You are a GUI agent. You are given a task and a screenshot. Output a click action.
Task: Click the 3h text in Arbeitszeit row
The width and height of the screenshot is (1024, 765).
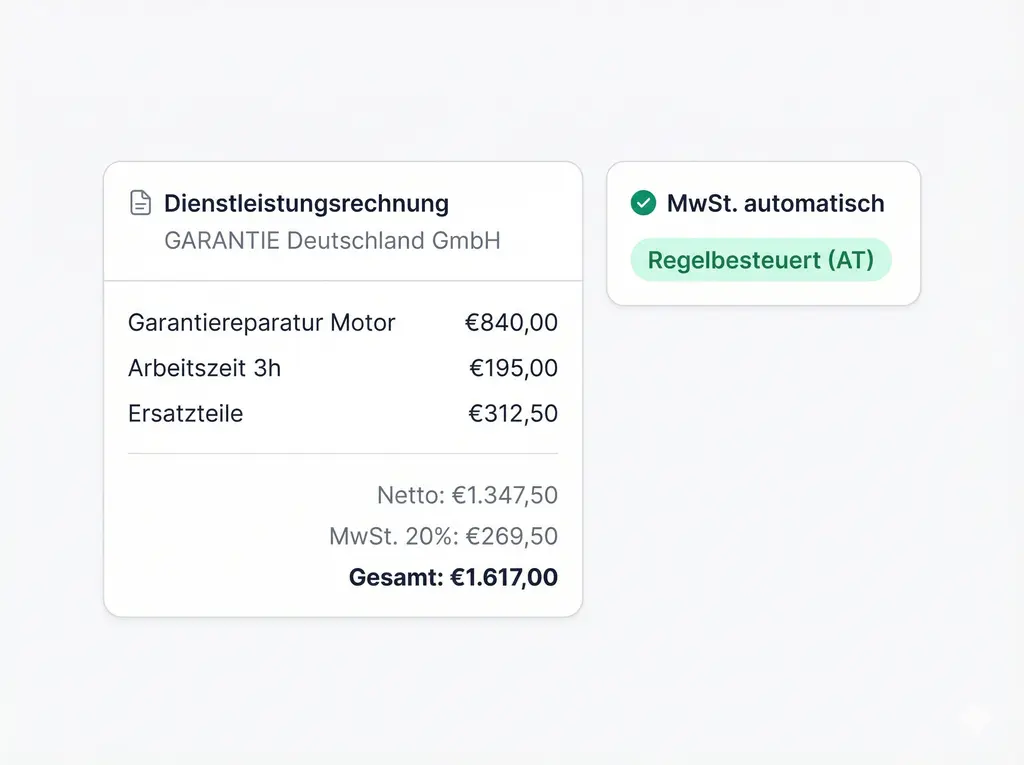(267, 368)
